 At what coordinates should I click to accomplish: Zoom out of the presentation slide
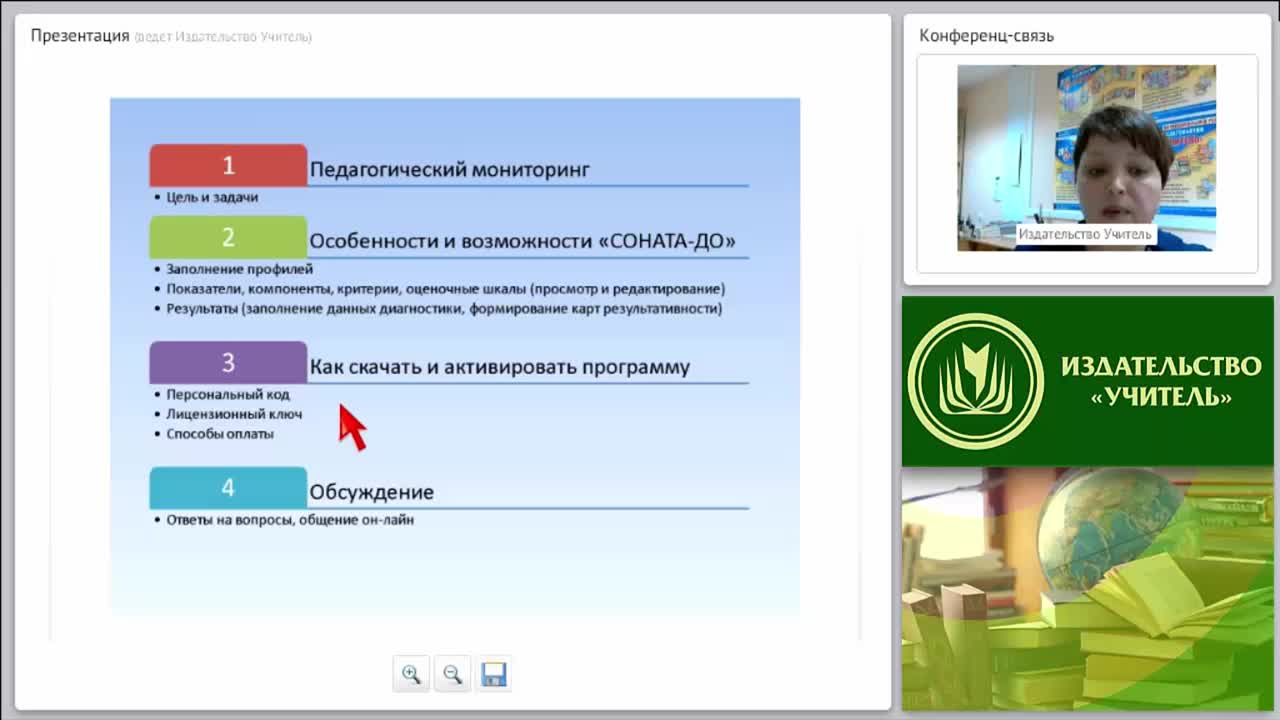pyautogui.click(x=452, y=674)
